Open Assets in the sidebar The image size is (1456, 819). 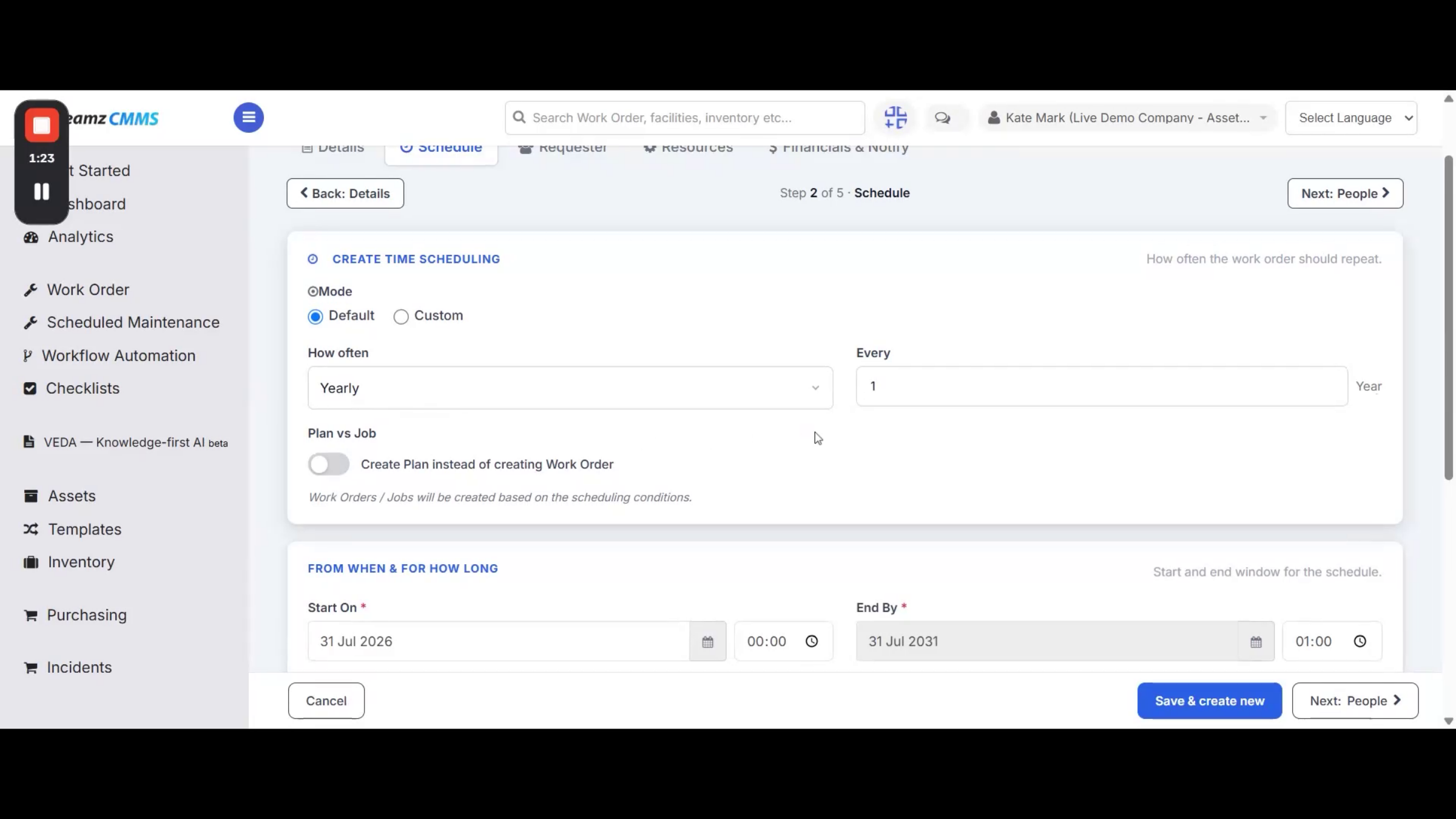click(x=72, y=496)
